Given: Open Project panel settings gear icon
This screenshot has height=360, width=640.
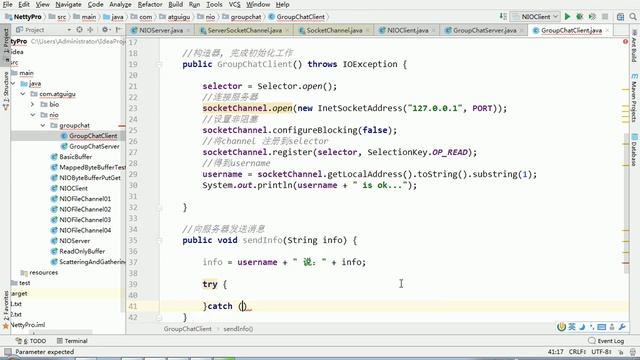Looking at the screenshot, I should point(105,30).
